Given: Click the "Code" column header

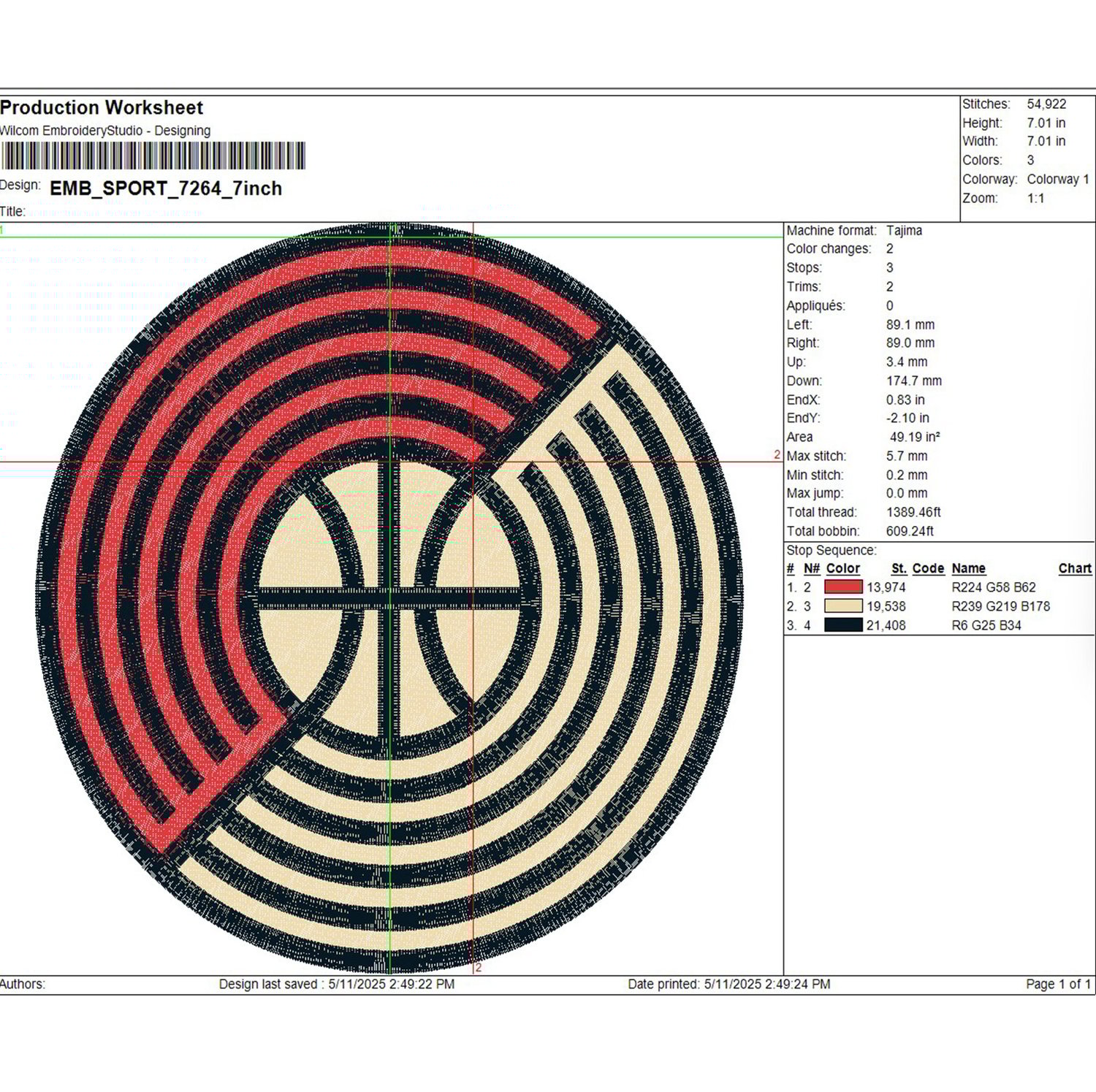Looking at the screenshot, I should click(x=928, y=568).
